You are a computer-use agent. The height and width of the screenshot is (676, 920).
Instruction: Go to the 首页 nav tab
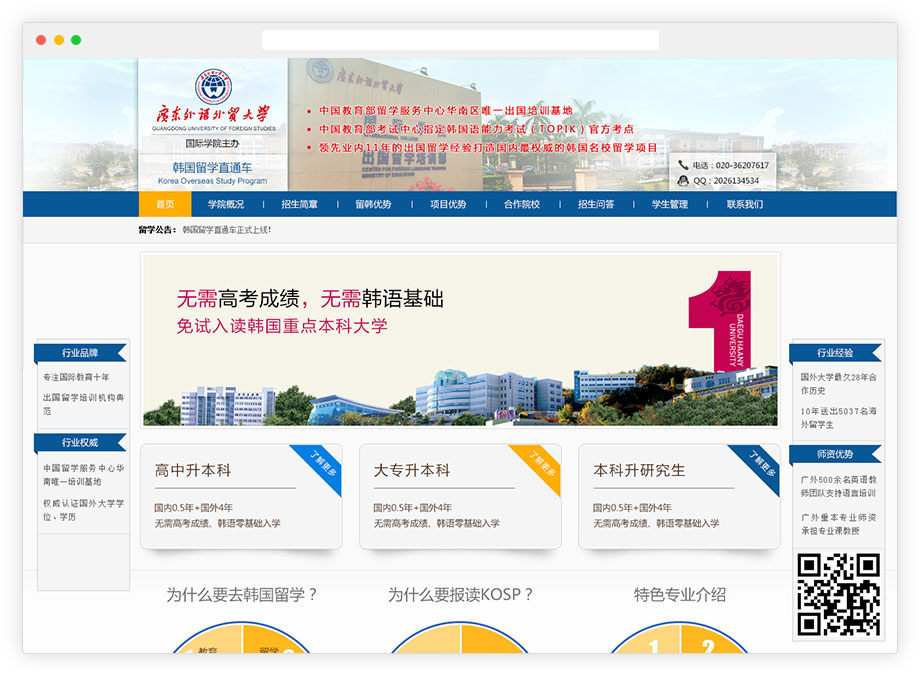click(165, 204)
